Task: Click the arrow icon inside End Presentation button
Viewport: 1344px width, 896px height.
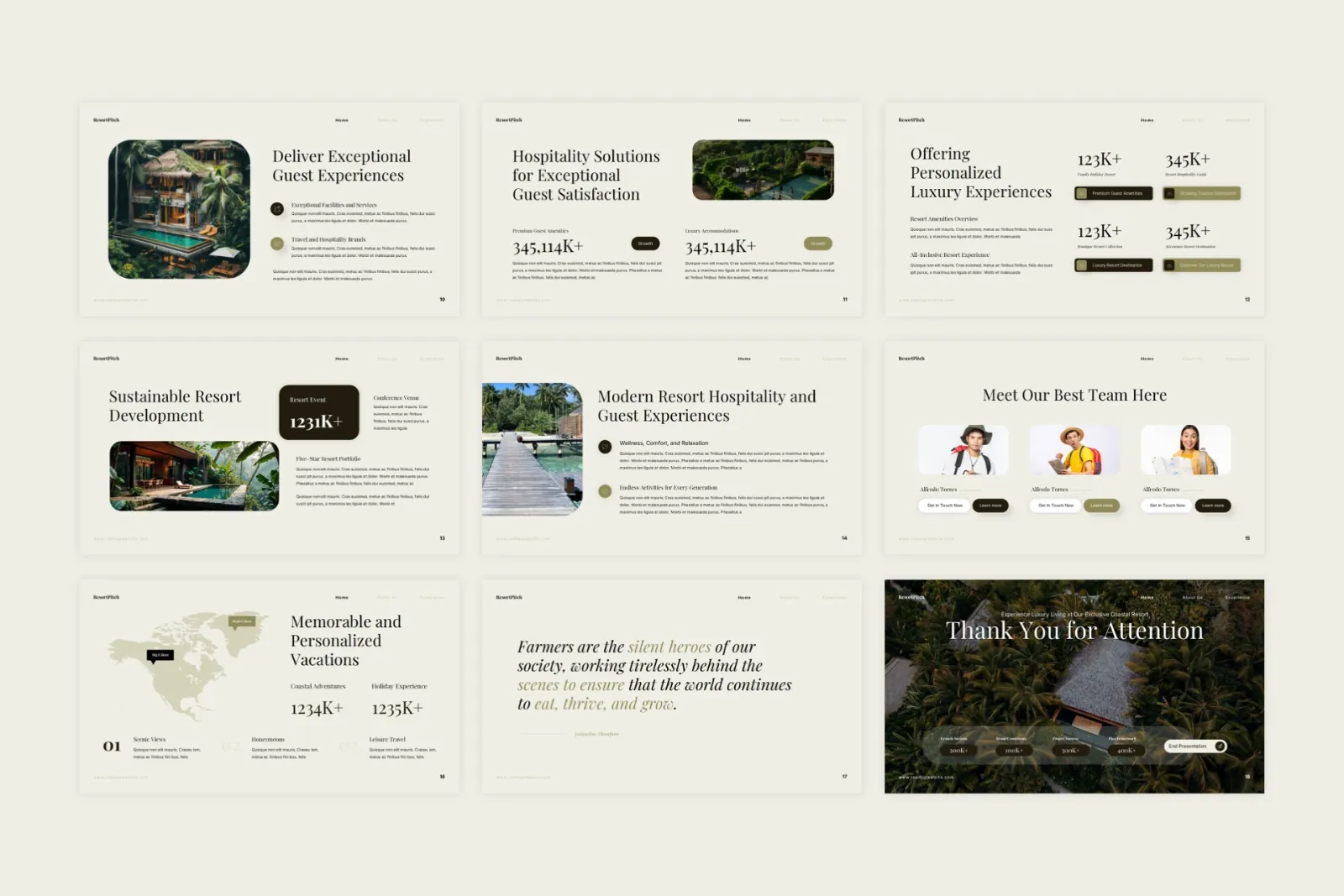Action: [x=1220, y=746]
